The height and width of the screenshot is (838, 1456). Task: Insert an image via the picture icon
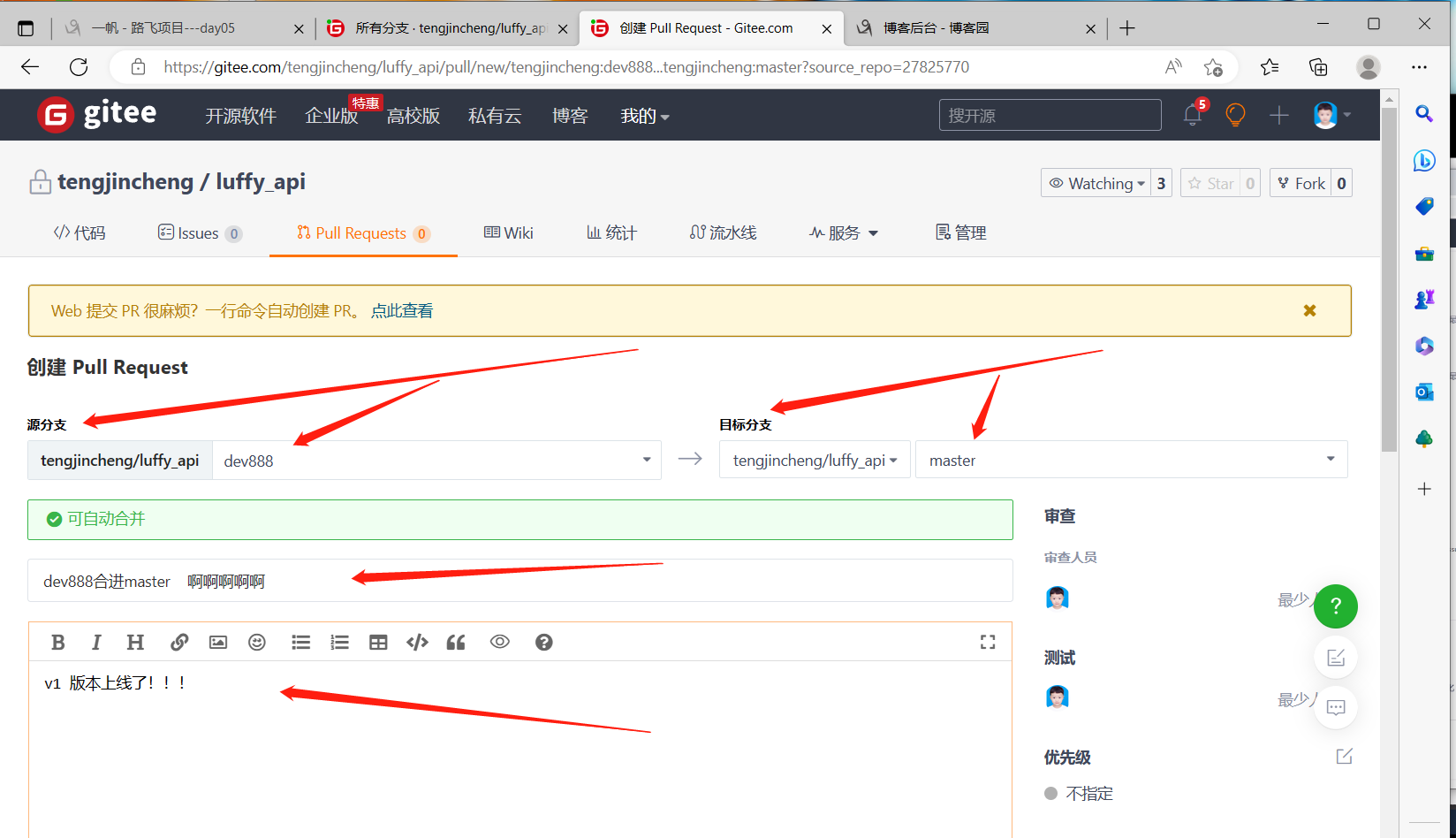tap(218, 643)
